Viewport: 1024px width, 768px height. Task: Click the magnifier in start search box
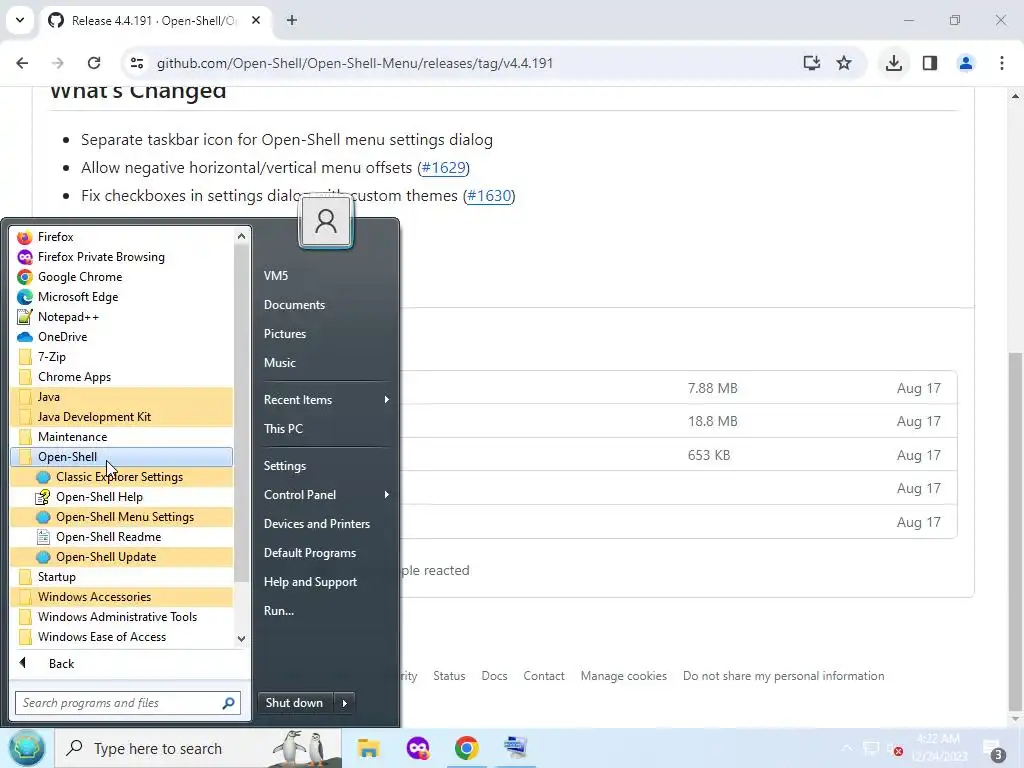(229, 703)
